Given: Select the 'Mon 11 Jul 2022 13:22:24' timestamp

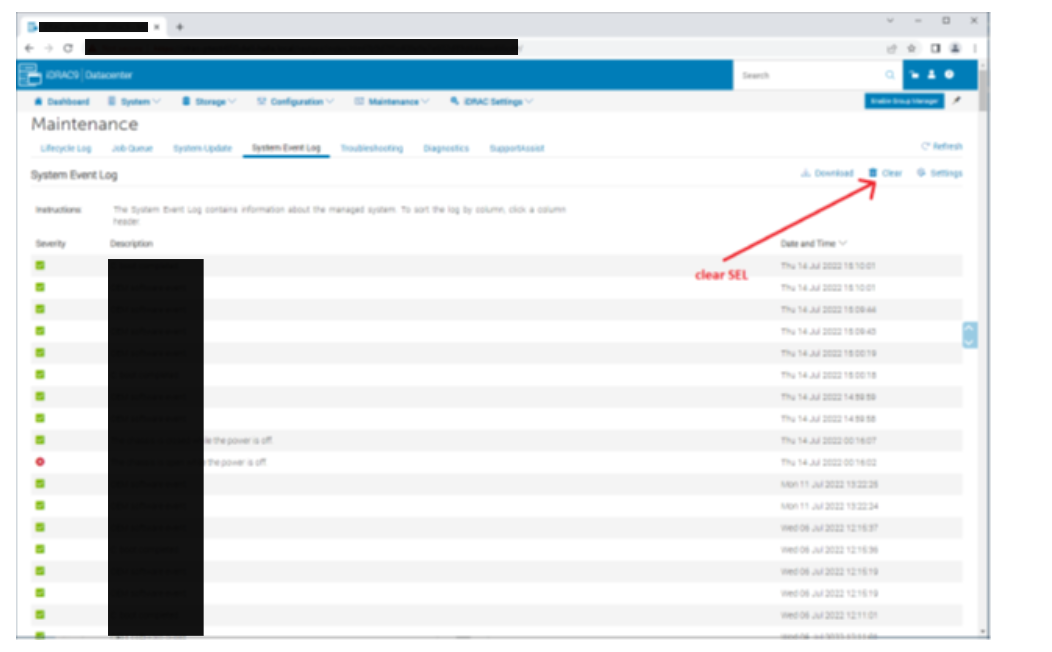Looking at the screenshot, I should tap(829, 506).
